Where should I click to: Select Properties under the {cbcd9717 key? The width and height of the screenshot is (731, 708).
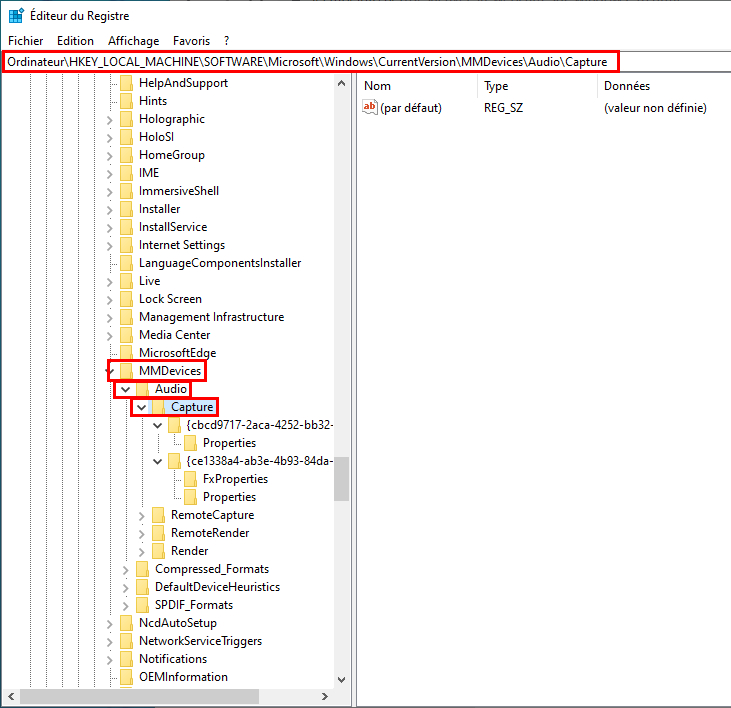[229, 443]
